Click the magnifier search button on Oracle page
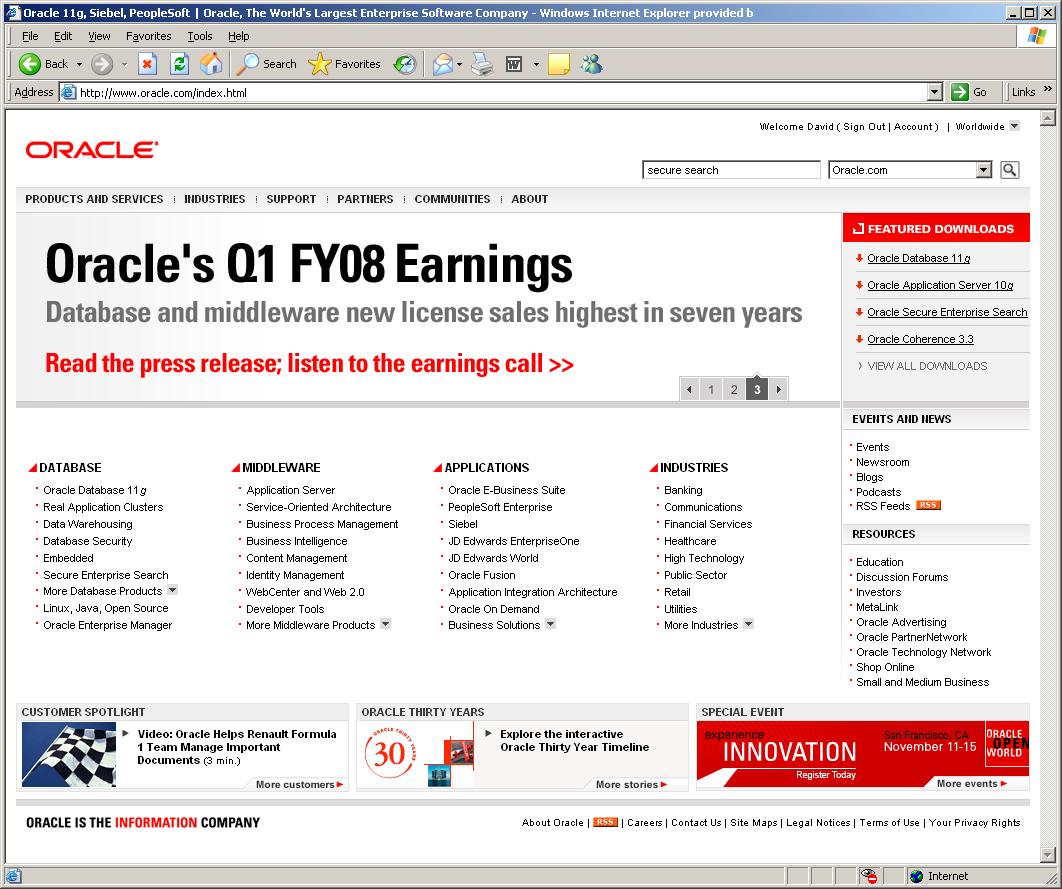Image resolution: width=1062 pixels, height=889 pixels. 1009,170
